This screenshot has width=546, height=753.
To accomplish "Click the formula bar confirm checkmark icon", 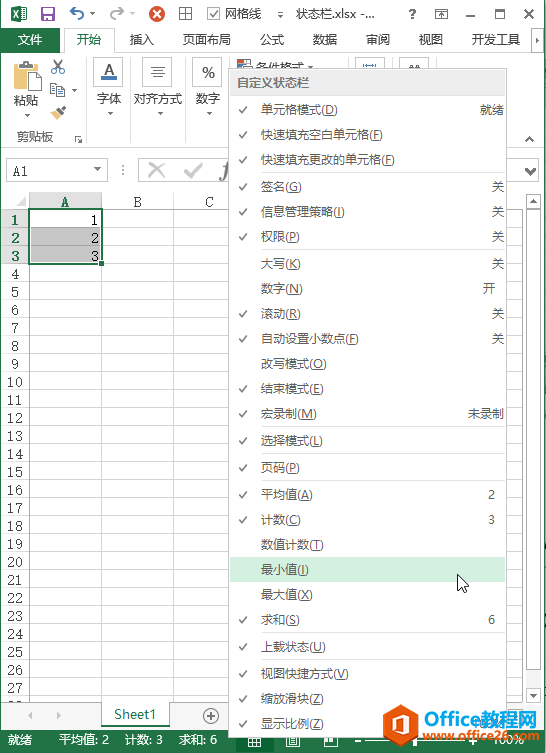I will (193, 170).
